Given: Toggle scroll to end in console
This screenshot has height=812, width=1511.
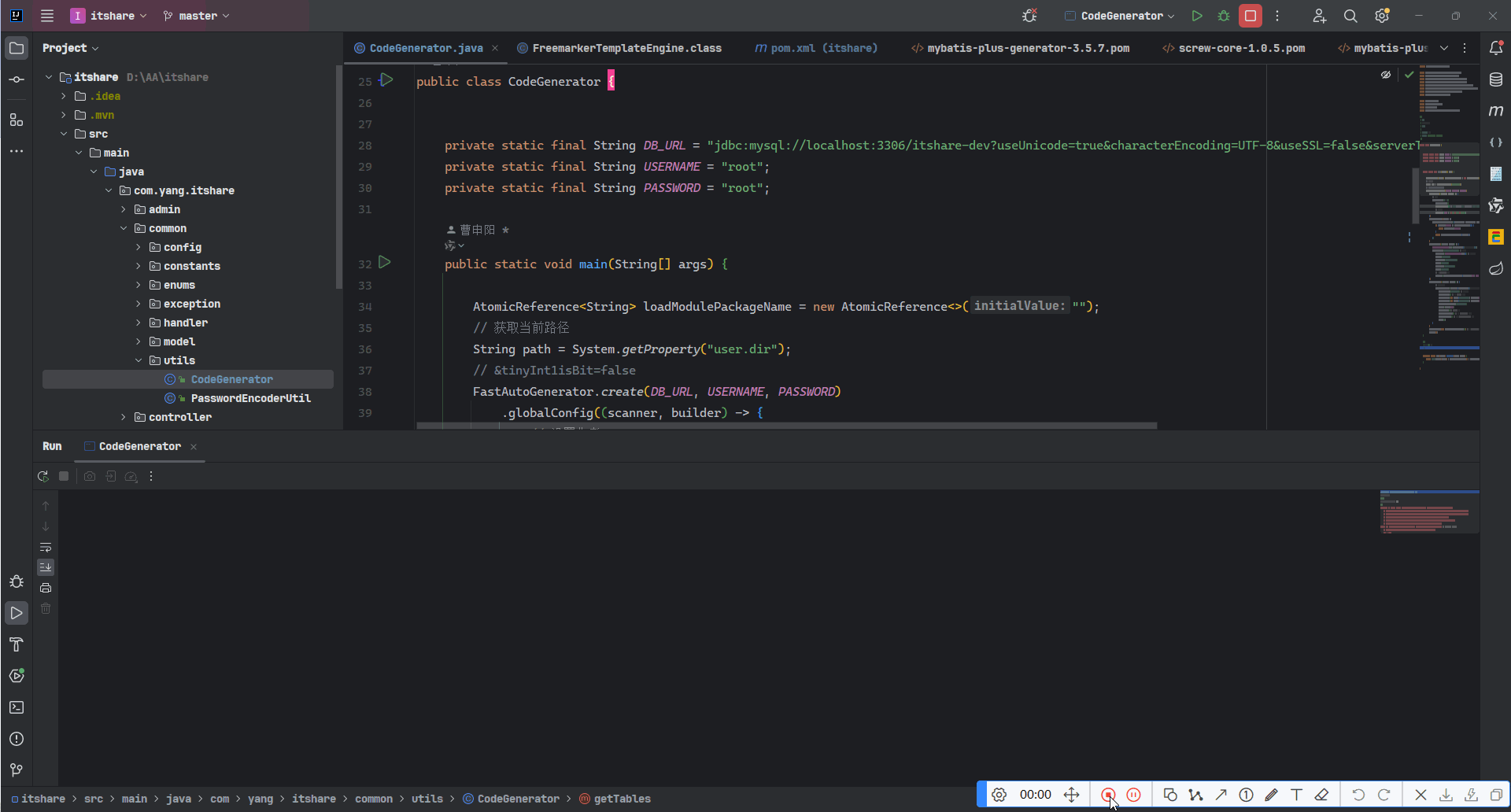Looking at the screenshot, I should 46,567.
